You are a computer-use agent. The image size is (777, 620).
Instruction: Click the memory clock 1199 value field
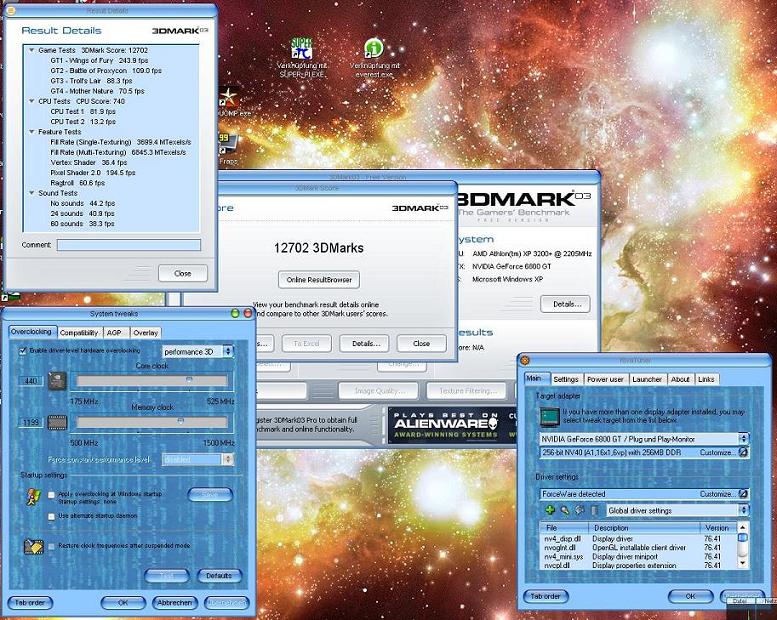pos(31,422)
